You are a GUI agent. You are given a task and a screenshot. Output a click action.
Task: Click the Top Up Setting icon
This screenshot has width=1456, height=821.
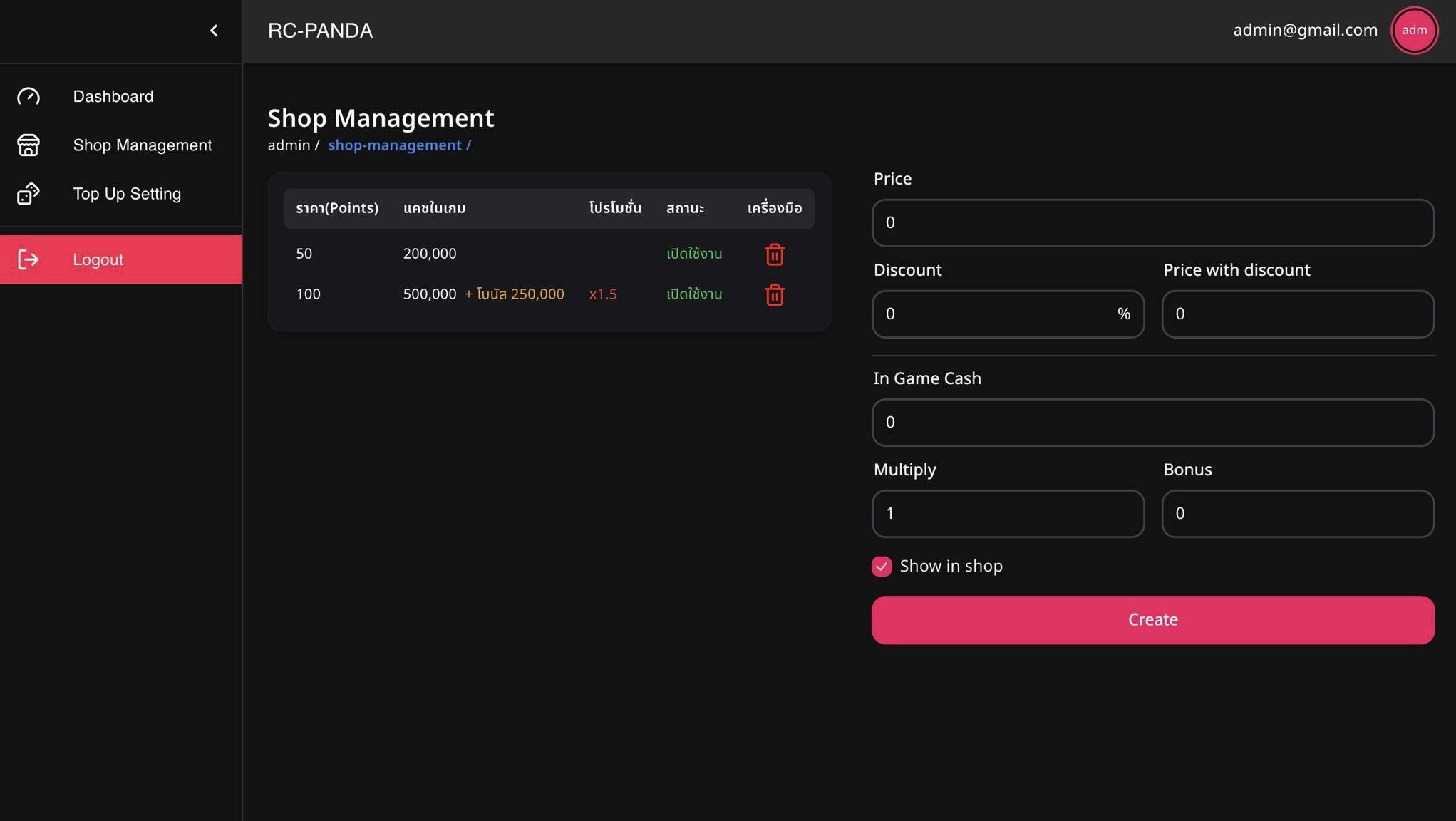[29, 194]
